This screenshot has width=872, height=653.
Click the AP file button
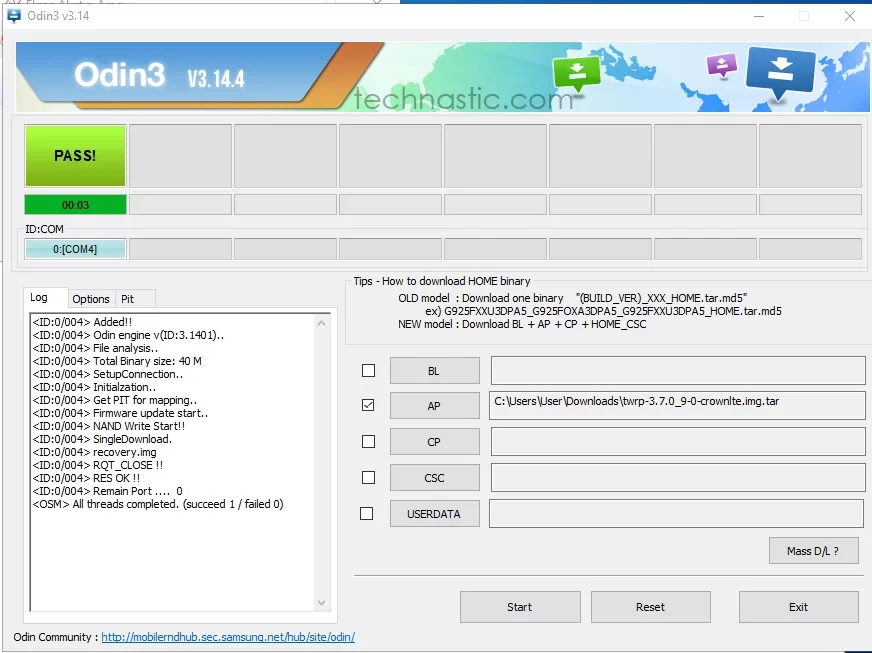point(434,405)
